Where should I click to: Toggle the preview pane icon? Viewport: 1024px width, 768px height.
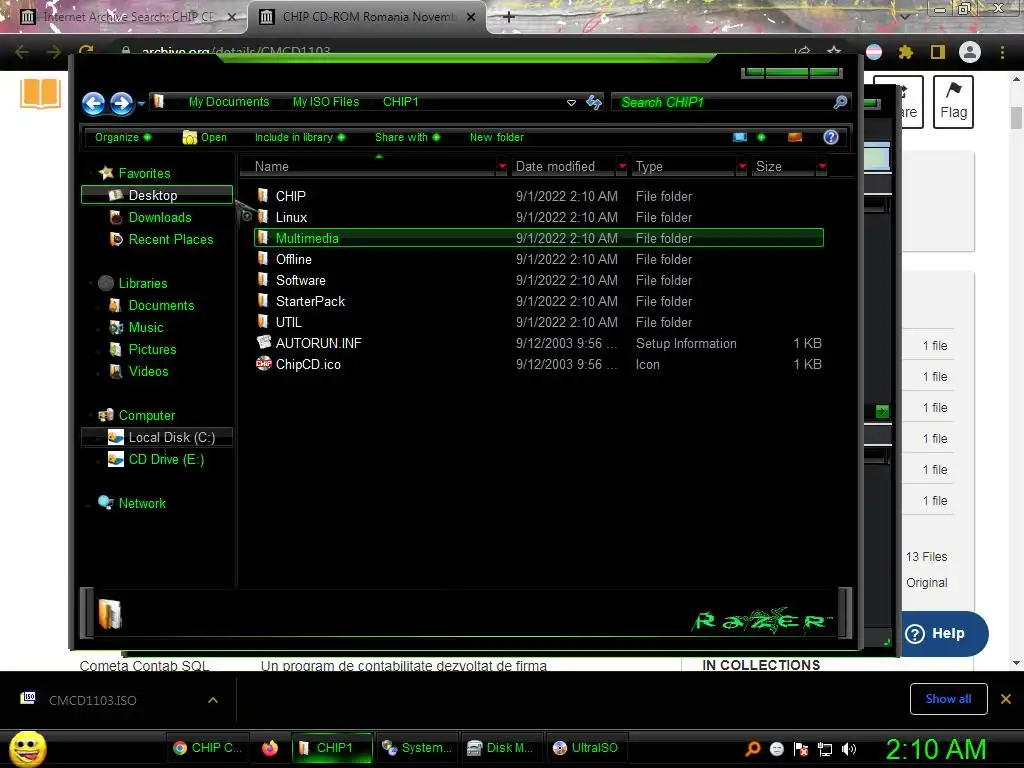[x=795, y=137]
